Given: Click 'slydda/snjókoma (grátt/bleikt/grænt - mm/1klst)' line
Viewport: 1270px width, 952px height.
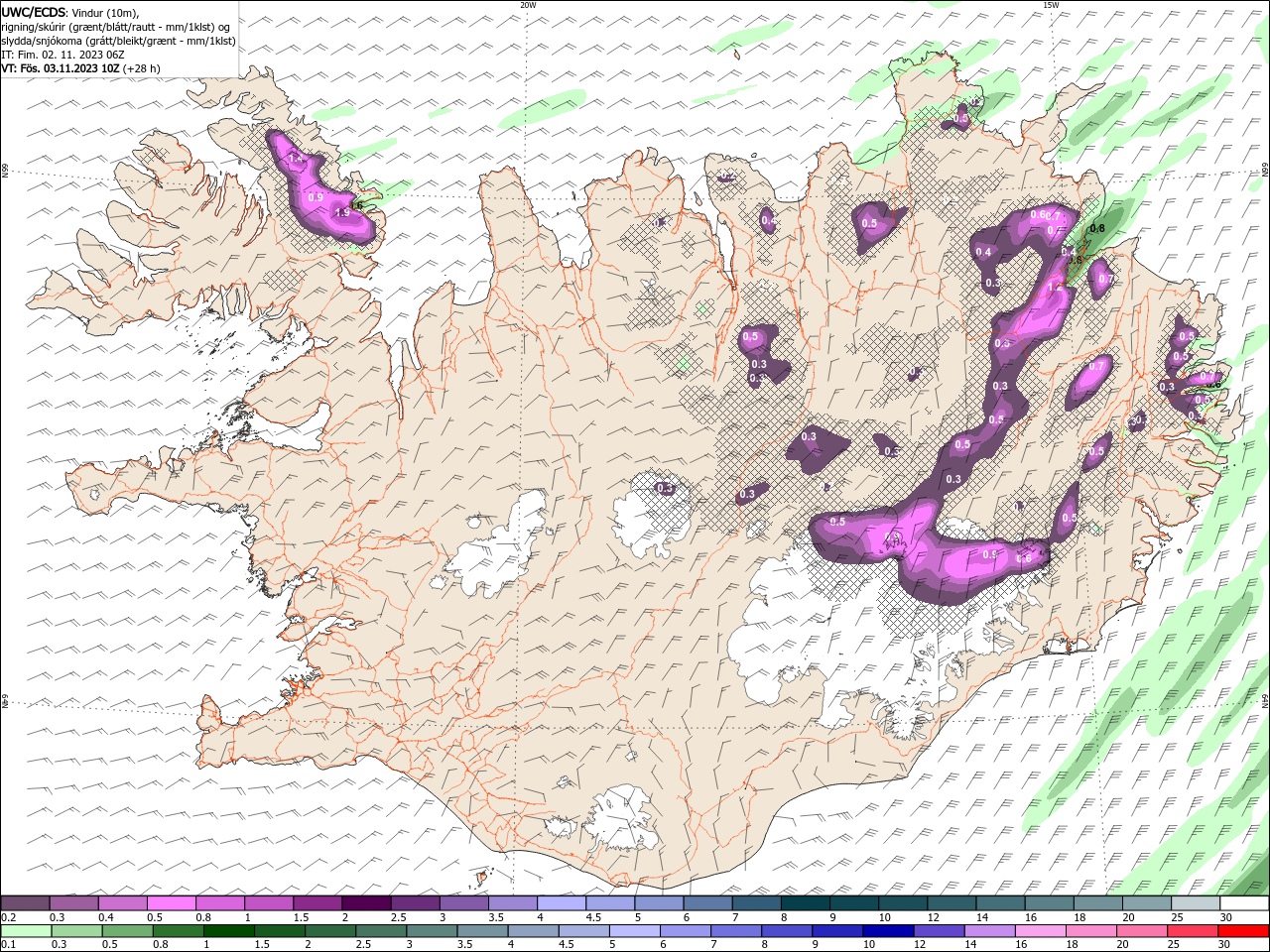Looking at the screenshot, I should click(118, 41).
